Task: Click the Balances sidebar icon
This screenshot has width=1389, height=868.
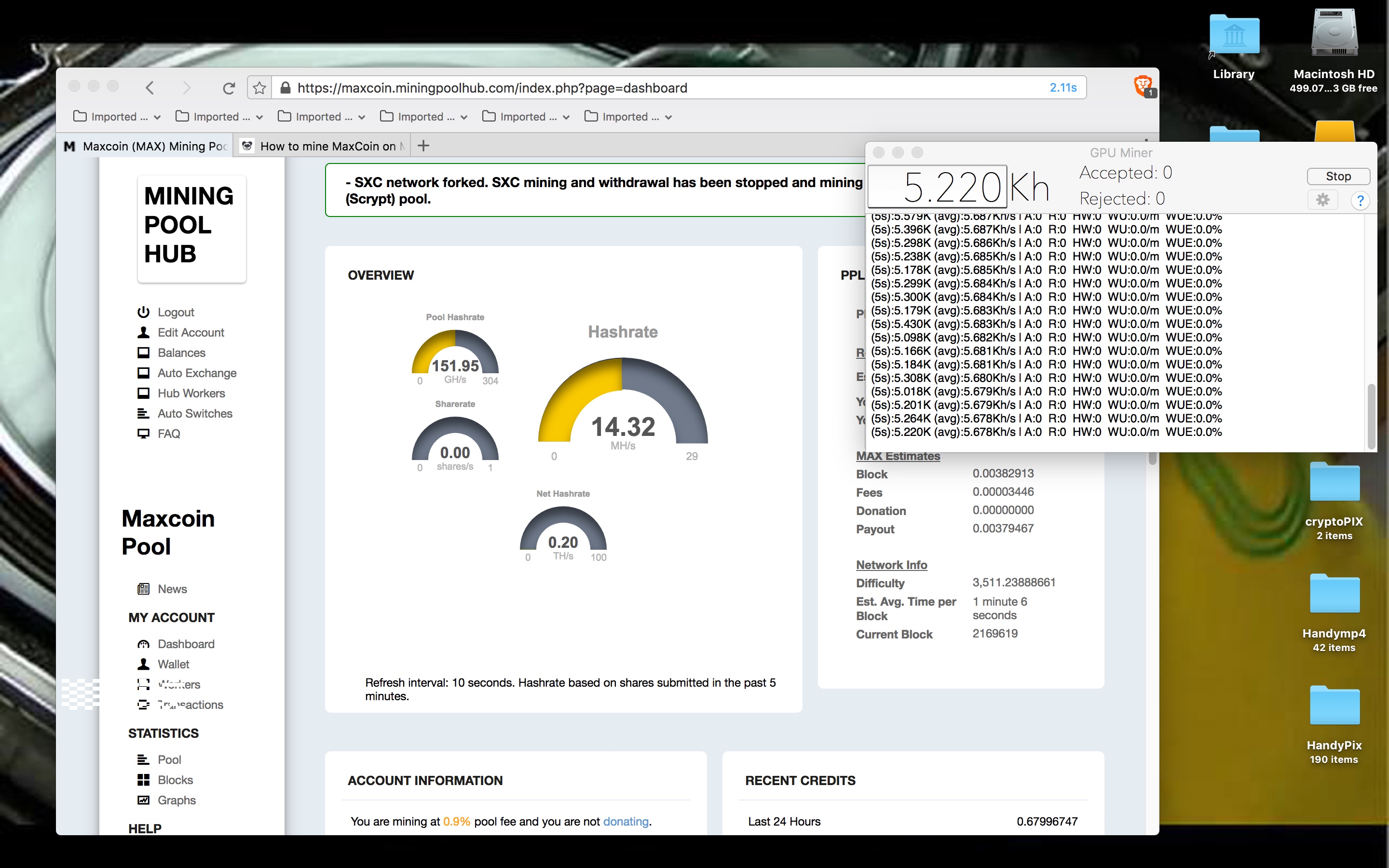Action: tap(144, 353)
